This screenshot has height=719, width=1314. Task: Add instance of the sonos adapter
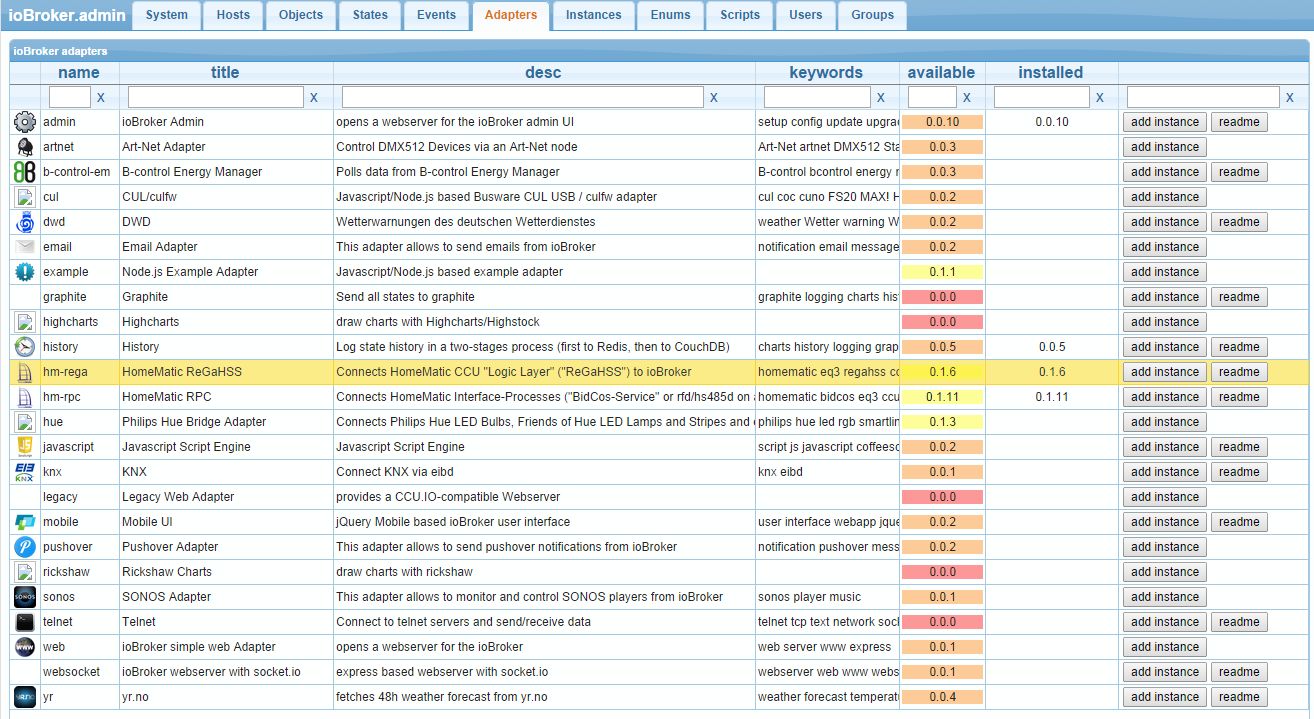point(1165,597)
